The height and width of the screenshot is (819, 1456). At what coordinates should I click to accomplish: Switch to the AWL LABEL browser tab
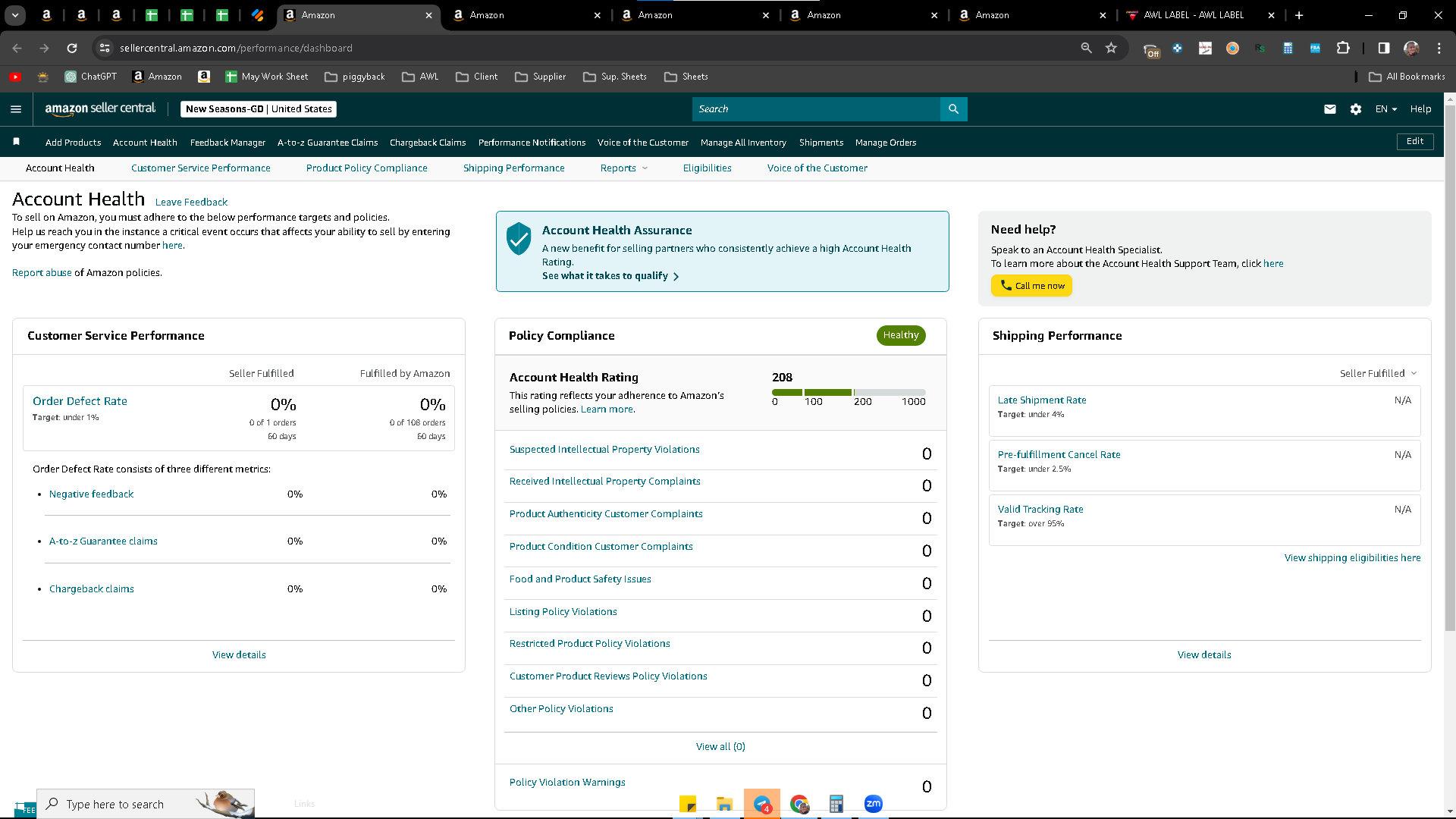[x=1202, y=15]
